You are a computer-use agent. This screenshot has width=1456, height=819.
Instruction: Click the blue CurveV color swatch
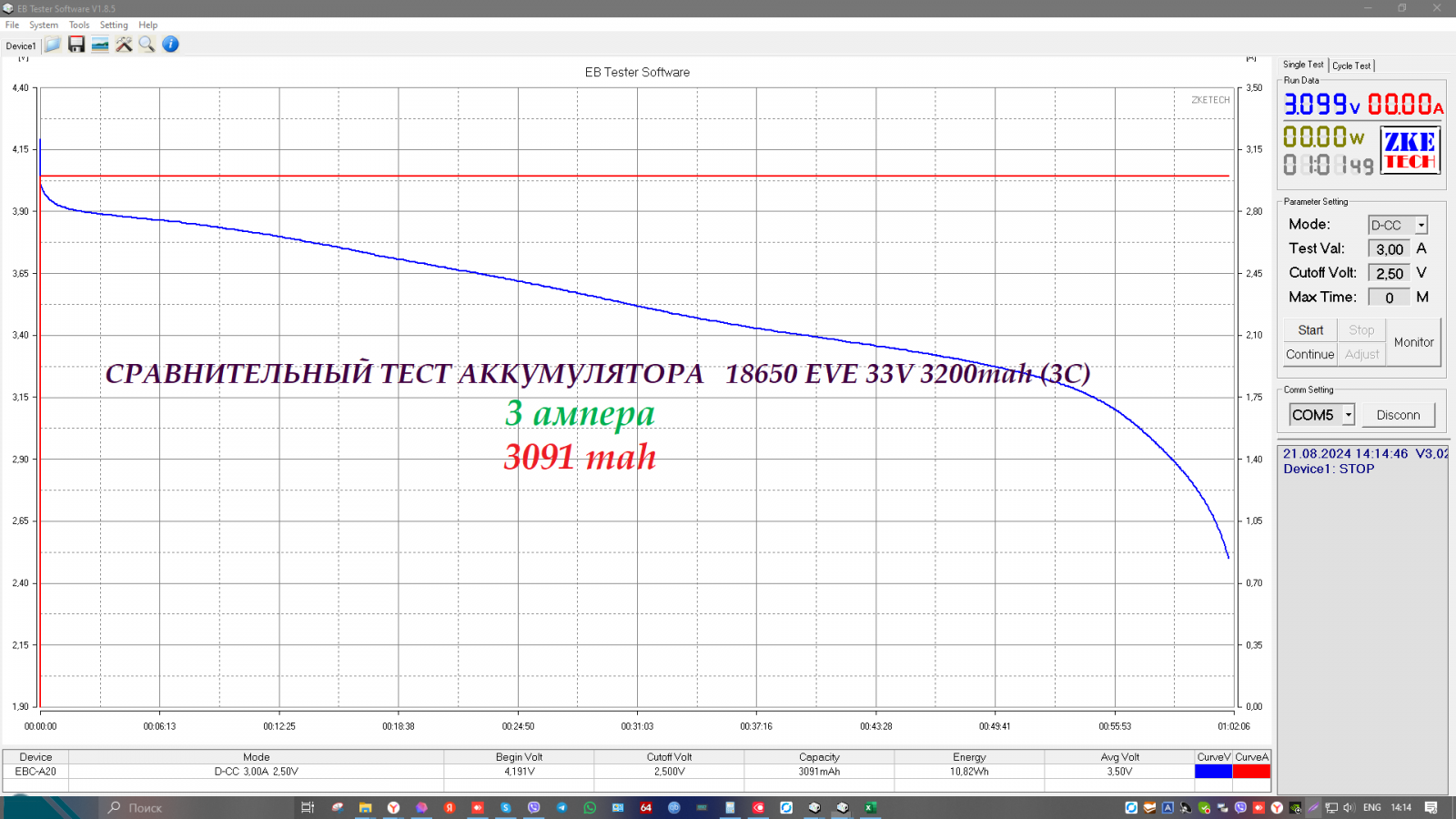click(x=1213, y=772)
